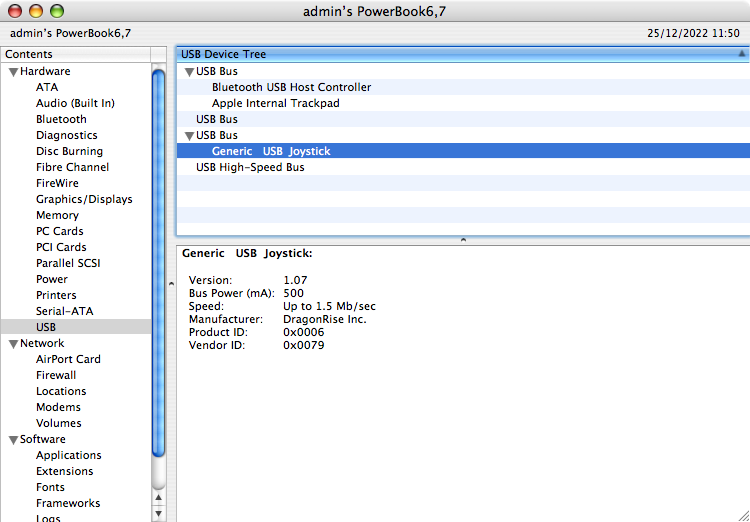Click the Network section label
This screenshot has height=522, width=750.
pyautogui.click(x=42, y=343)
